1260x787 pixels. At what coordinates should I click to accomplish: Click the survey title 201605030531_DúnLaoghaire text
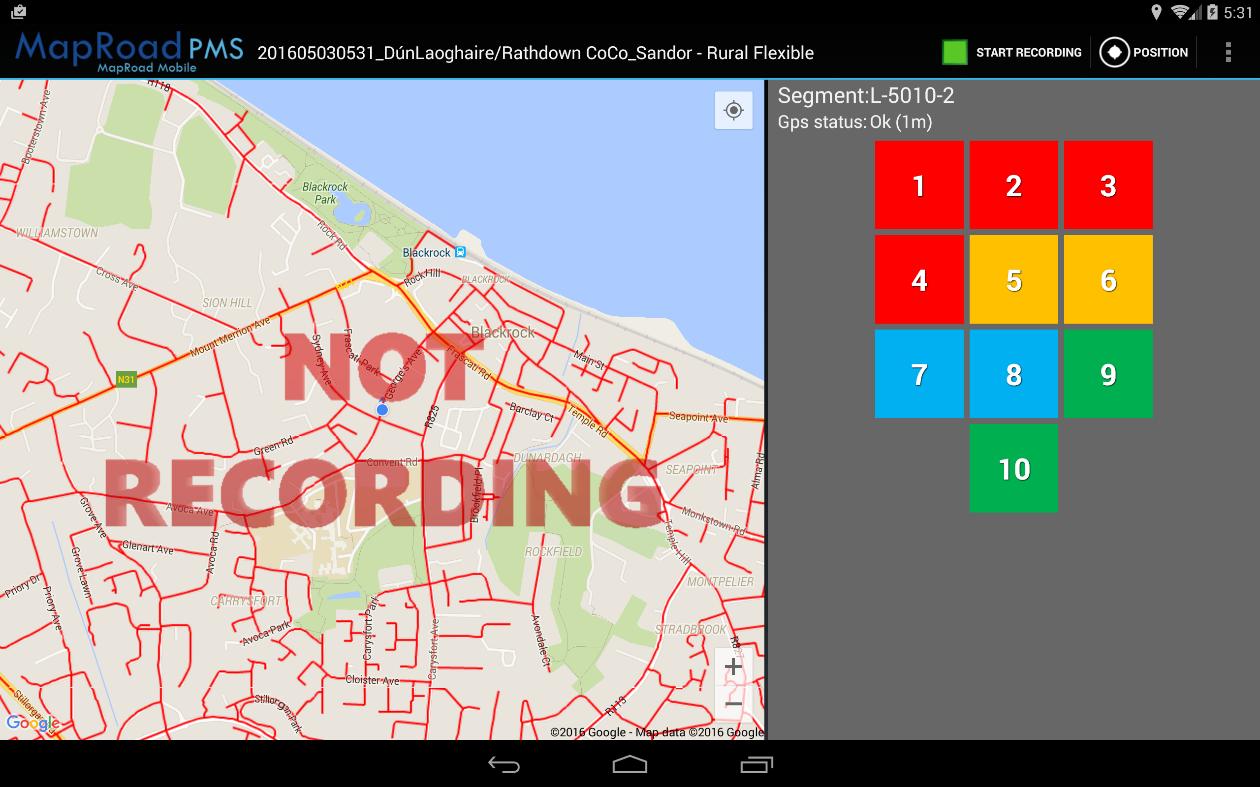point(536,53)
